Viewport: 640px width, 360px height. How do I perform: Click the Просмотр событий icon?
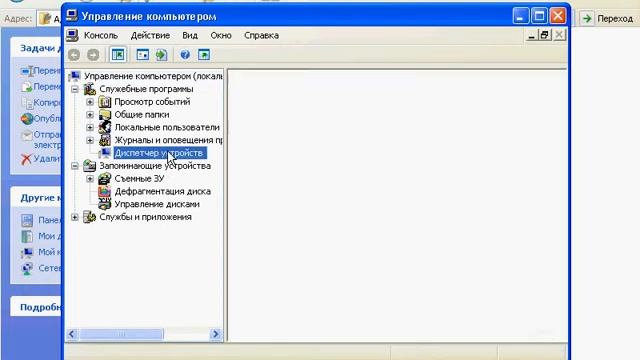point(105,102)
